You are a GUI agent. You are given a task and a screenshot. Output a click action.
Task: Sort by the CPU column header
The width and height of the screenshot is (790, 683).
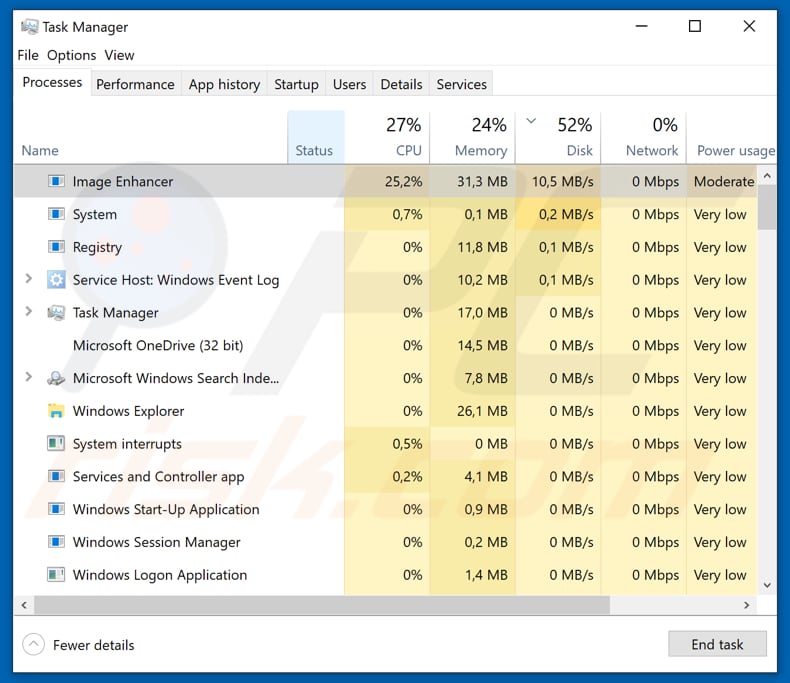click(387, 137)
